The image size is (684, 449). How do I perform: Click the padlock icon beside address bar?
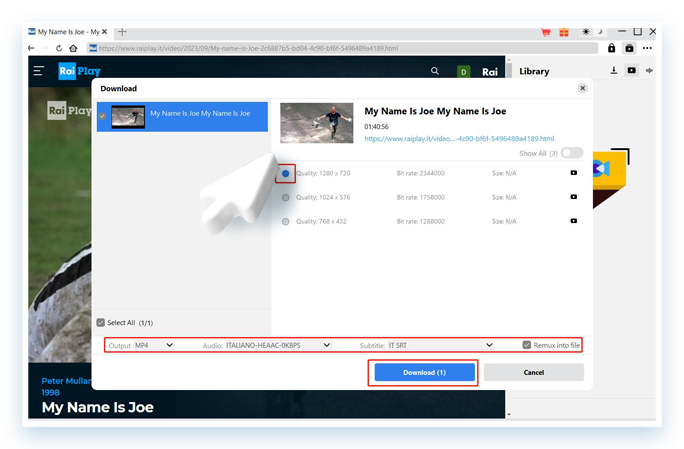pyautogui.click(x=612, y=48)
